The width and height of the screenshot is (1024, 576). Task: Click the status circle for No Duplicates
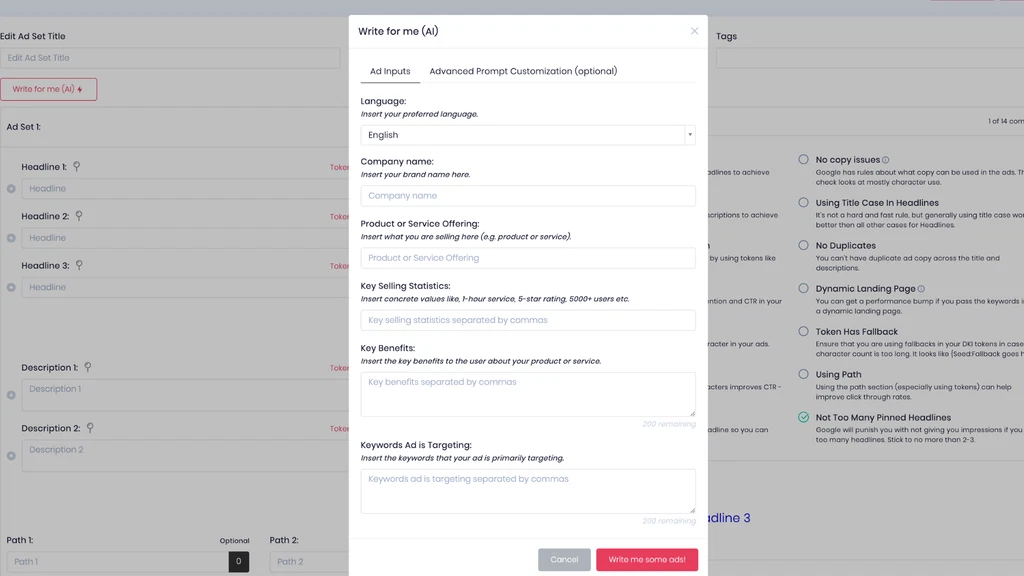pyautogui.click(x=804, y=245)
